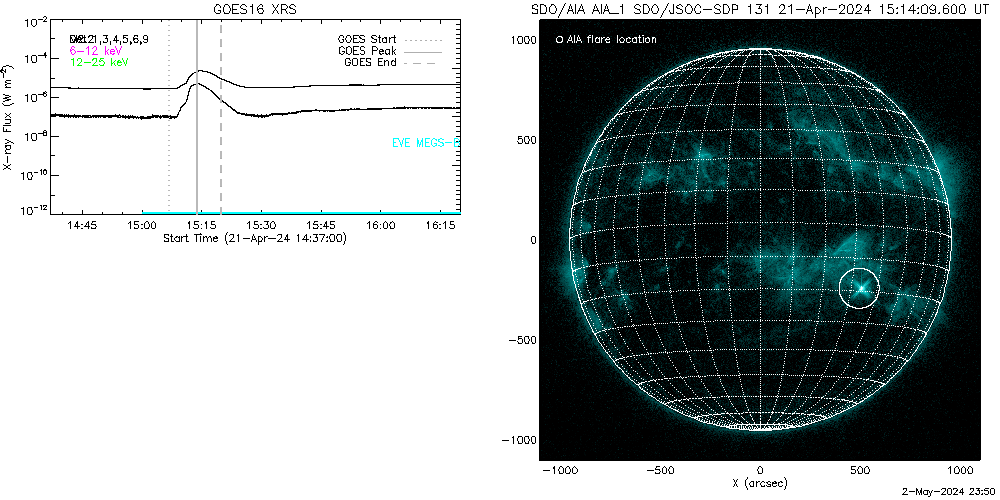
Task: Click the 15:00 time tick label
Action: click(x=142, y=226)
